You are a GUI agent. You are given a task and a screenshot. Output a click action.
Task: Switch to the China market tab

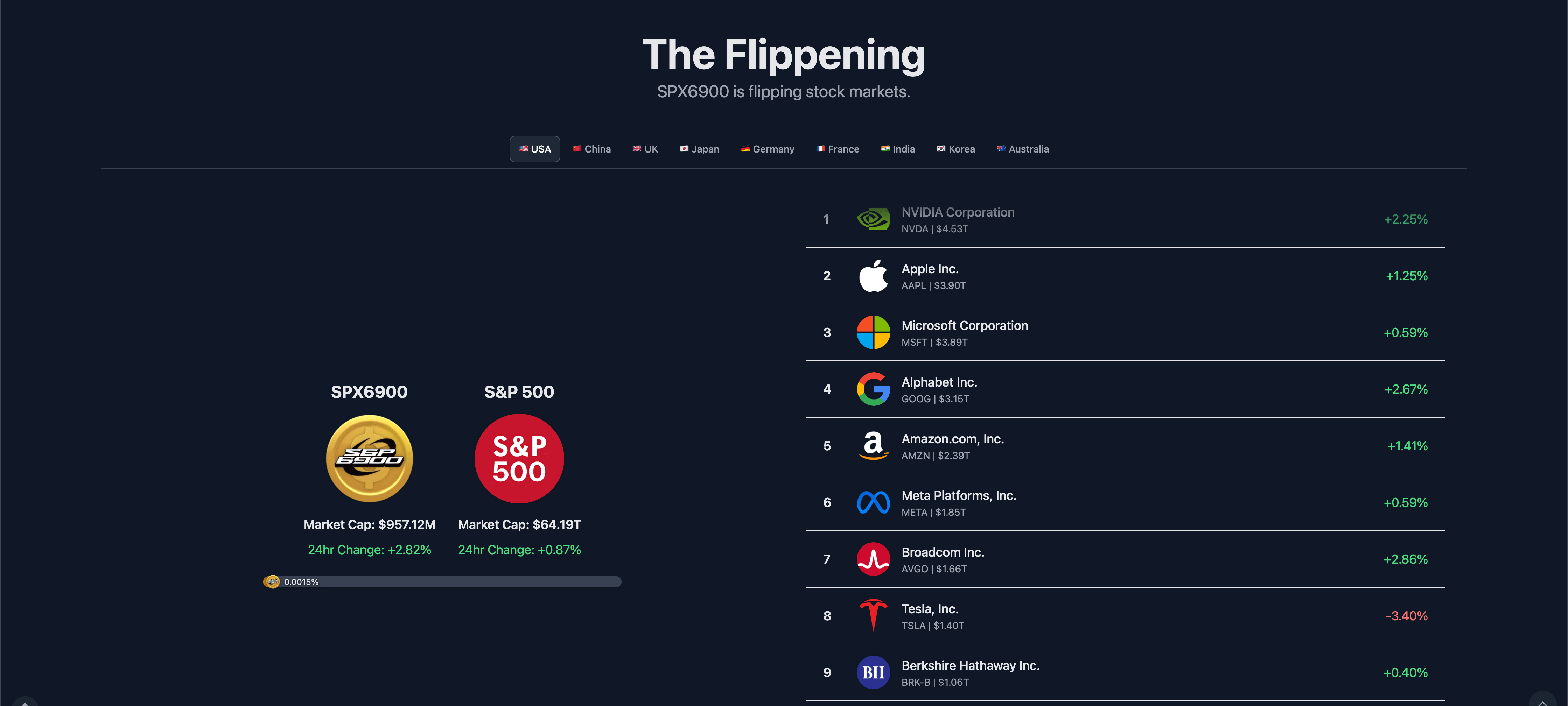pos(591,148)
